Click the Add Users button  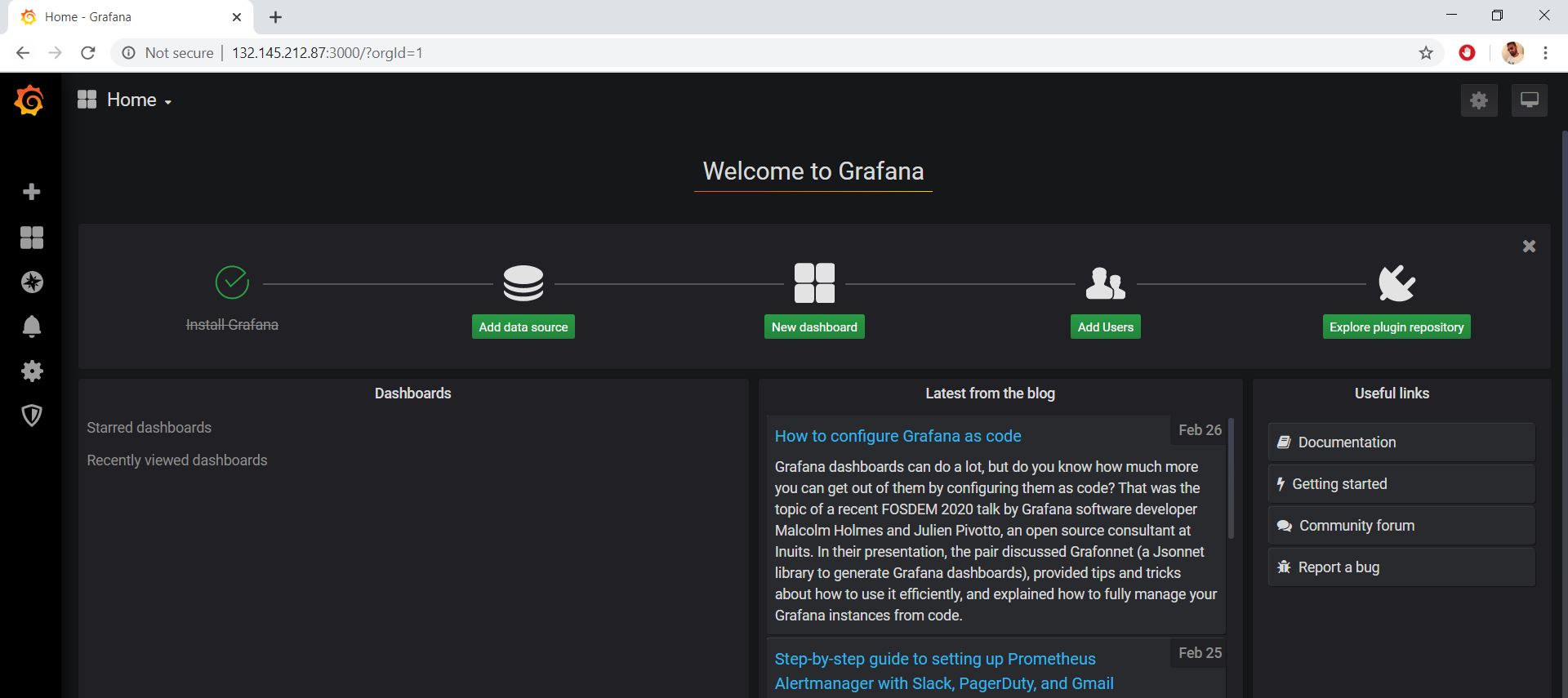click(1106, 327)
